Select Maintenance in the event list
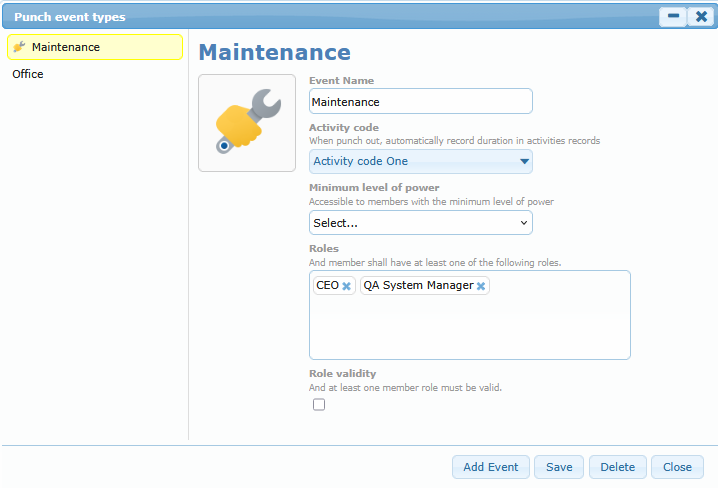Viewport: 718px width, 488px height. coord(66,47)
